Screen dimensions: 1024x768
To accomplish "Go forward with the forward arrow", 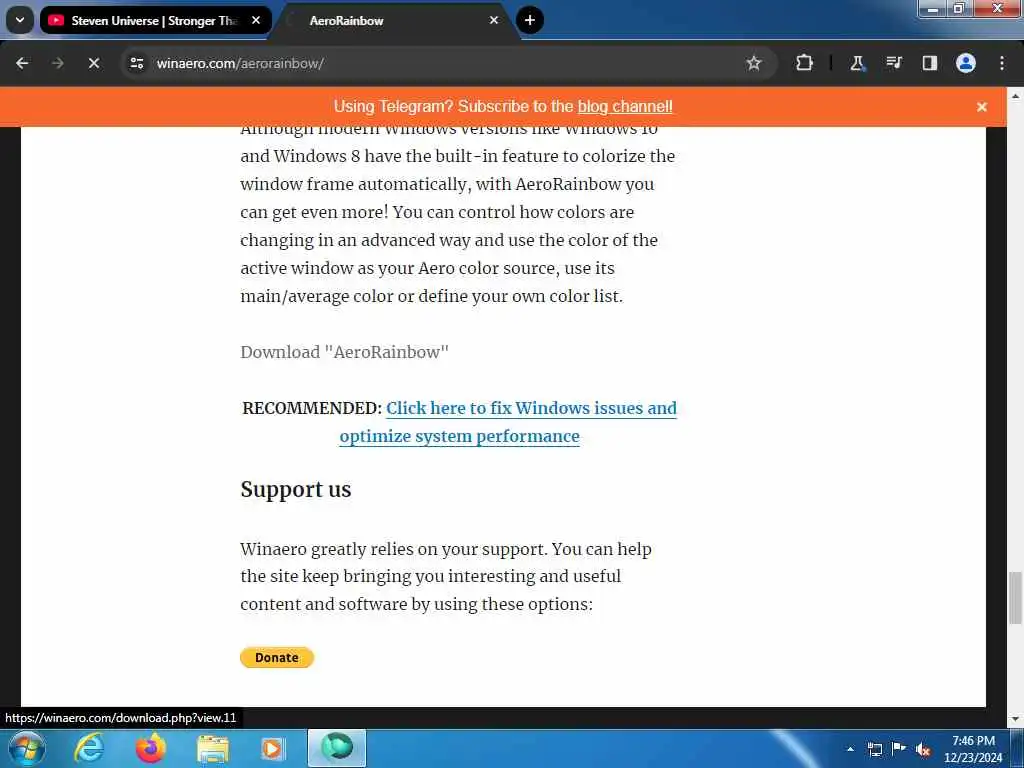I will point(57,63).
